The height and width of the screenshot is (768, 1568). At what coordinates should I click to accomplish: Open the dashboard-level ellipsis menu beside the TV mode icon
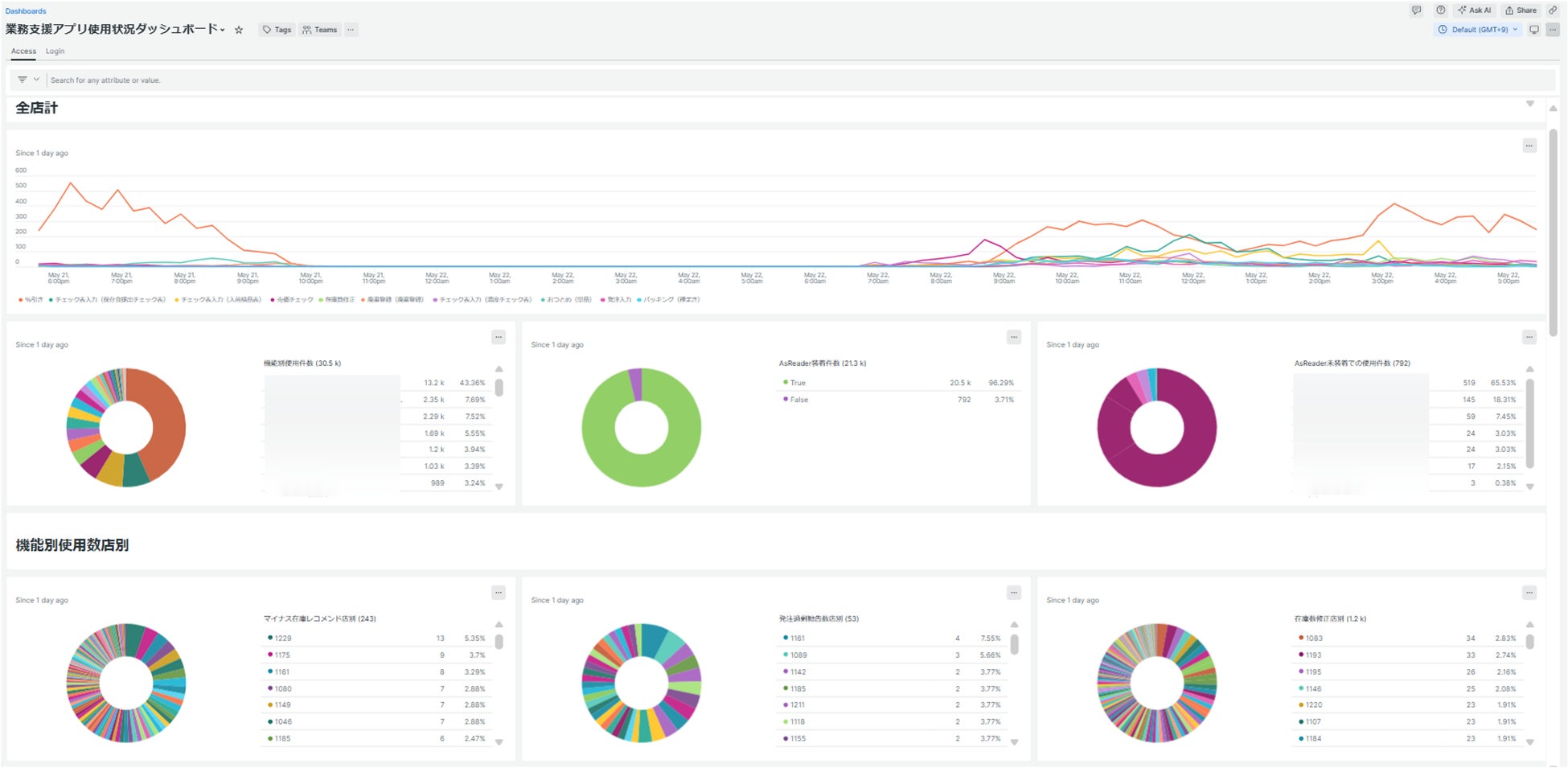point(1553,30)
